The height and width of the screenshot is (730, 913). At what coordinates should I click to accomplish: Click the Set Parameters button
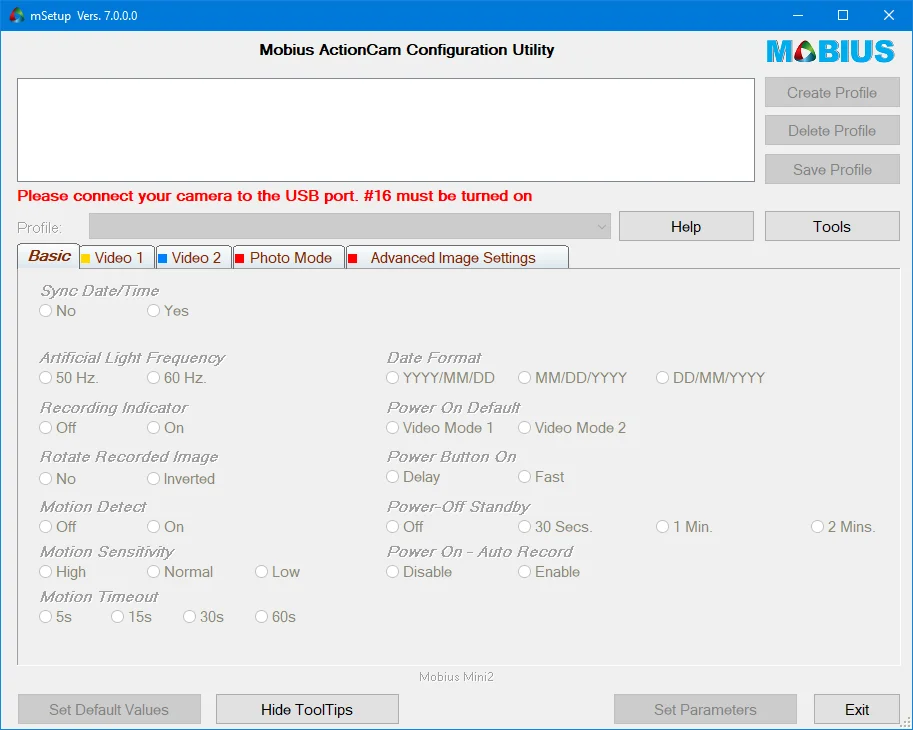pos(705,710)
